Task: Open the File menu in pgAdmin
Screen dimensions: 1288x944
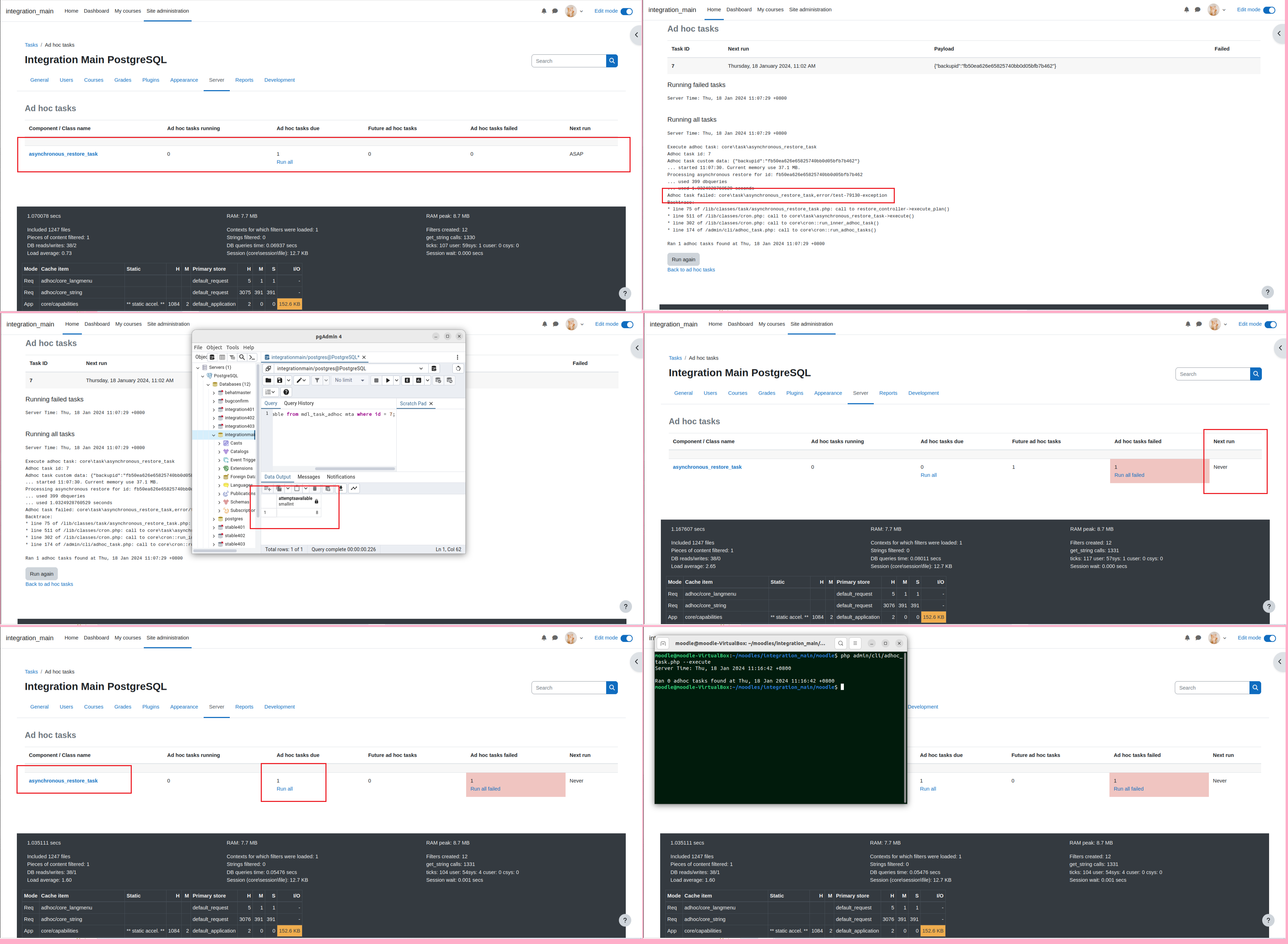Action: tap(198, 347)
